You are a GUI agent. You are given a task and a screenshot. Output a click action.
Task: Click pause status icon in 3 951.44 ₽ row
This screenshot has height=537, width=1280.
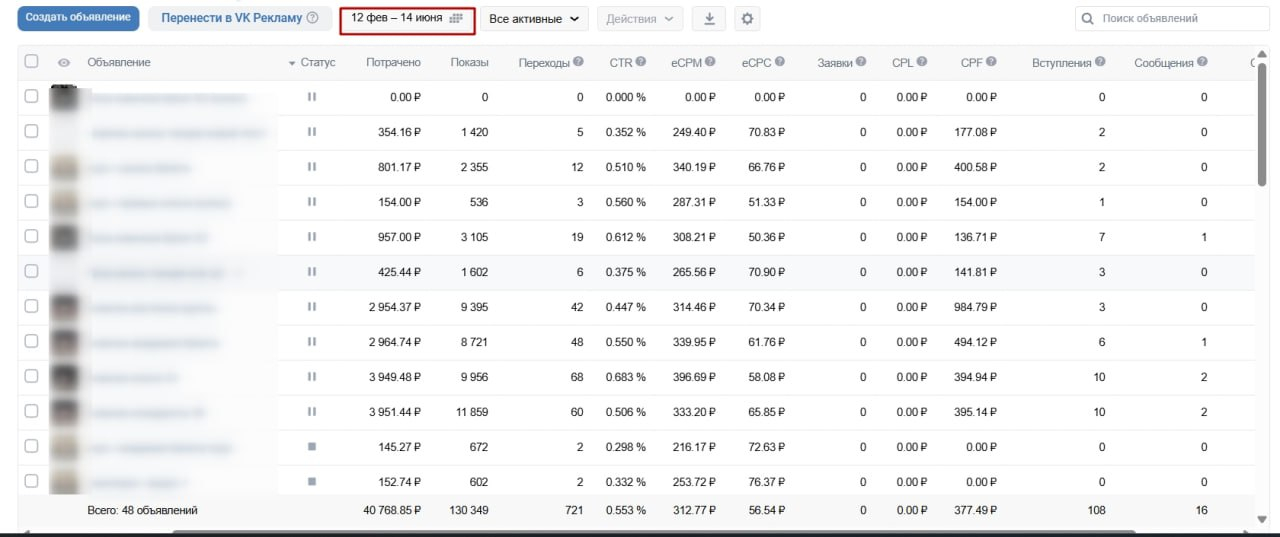(x=312, y=411)
